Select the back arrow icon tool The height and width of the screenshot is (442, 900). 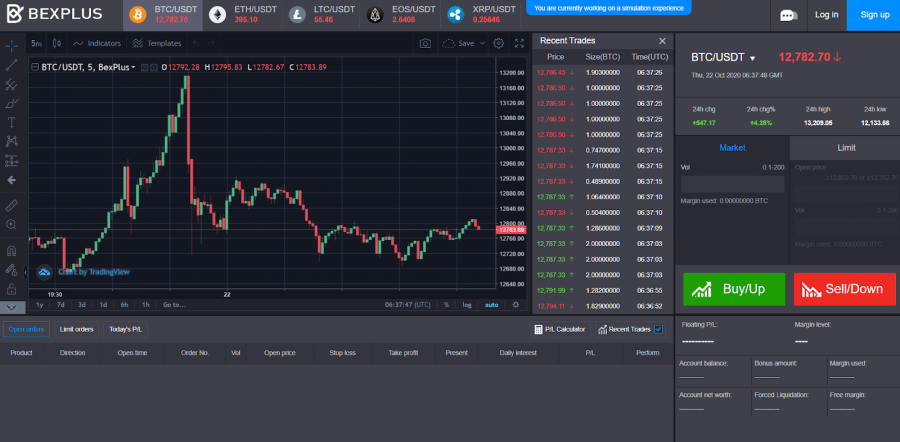click(11, 180)
